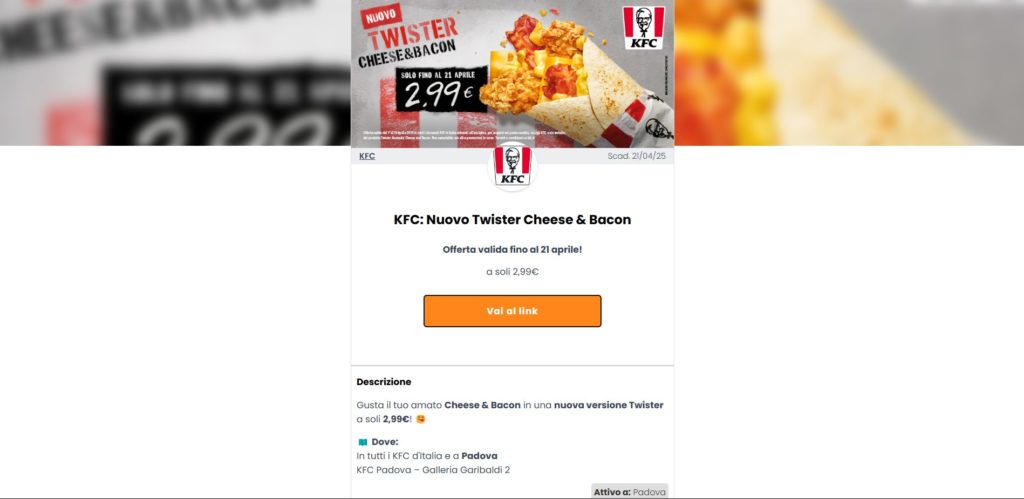Click the Scad. 21/04/25 expiry label
Viewport: 1024px width, 499px height.
pos(637,156)
